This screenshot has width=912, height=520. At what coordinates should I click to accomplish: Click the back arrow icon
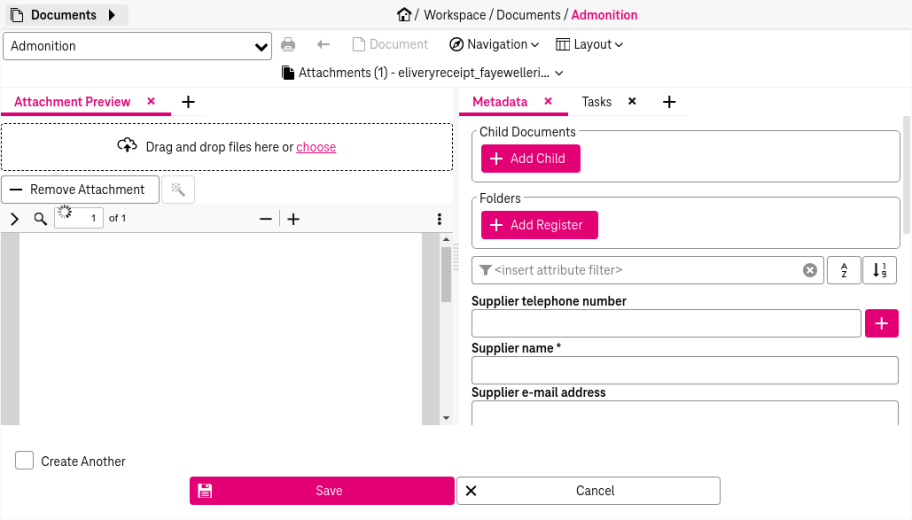click(323, 44)
